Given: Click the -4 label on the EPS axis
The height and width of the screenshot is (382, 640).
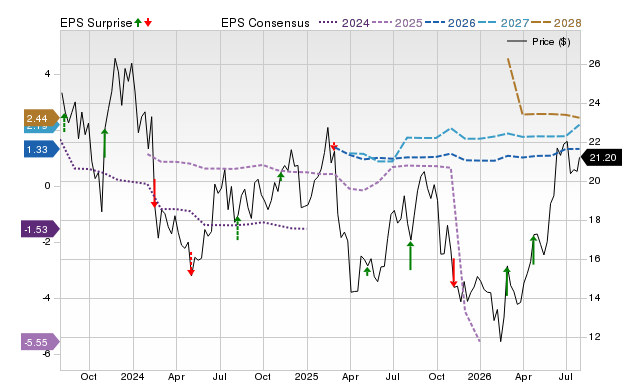Looking at the screenshot, I should pyautogui.click(x=46, y=298).
